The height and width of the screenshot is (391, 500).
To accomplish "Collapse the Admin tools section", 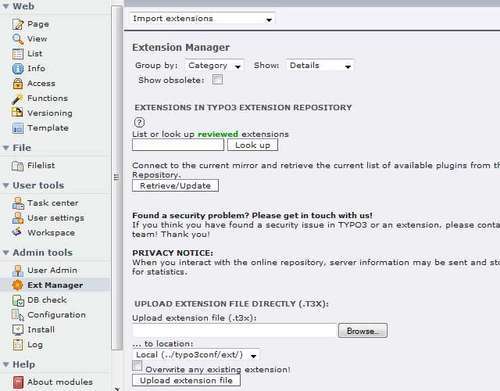I will pos(5,253).
